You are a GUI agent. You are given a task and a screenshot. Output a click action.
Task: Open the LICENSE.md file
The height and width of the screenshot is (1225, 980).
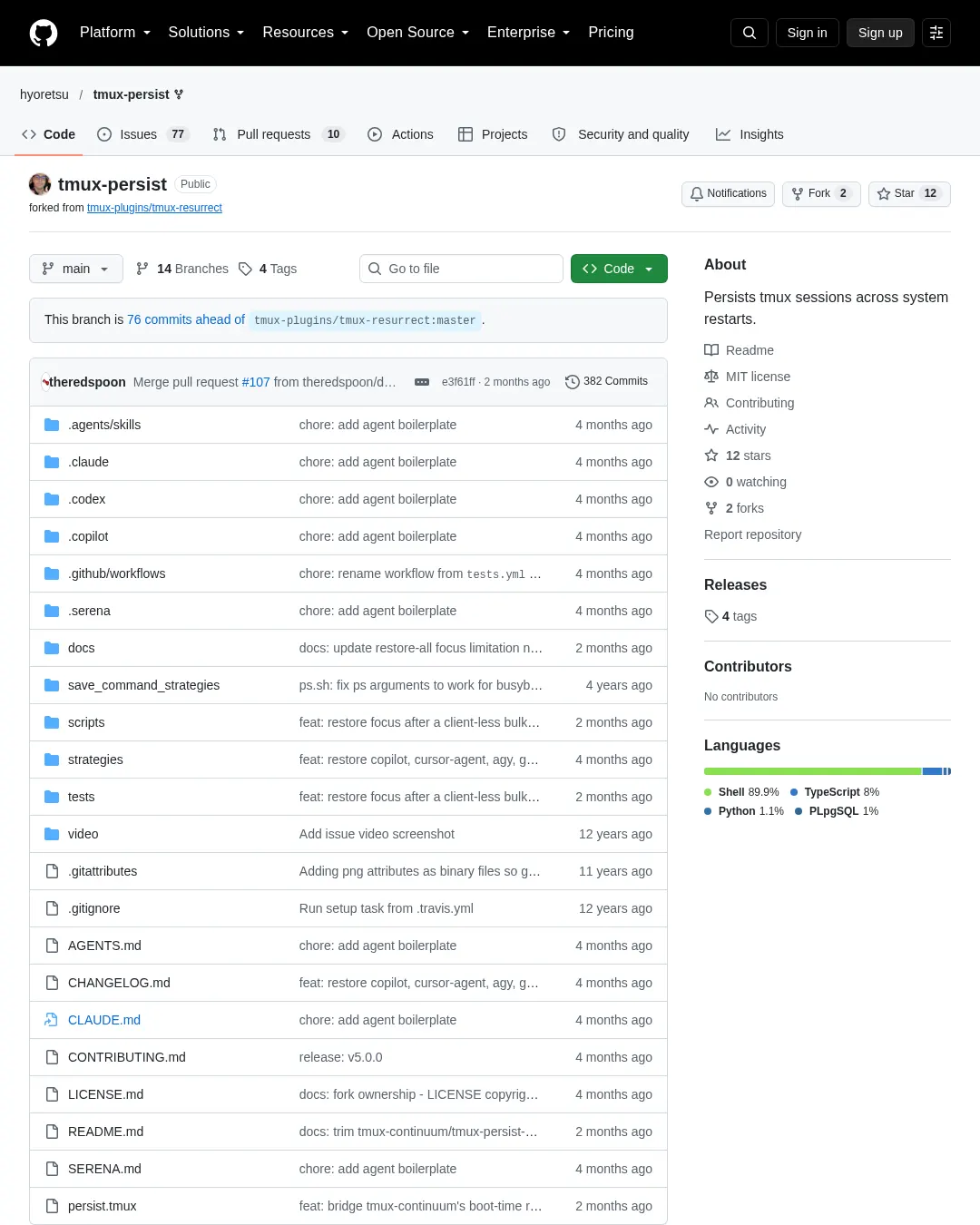(105, 1094)
